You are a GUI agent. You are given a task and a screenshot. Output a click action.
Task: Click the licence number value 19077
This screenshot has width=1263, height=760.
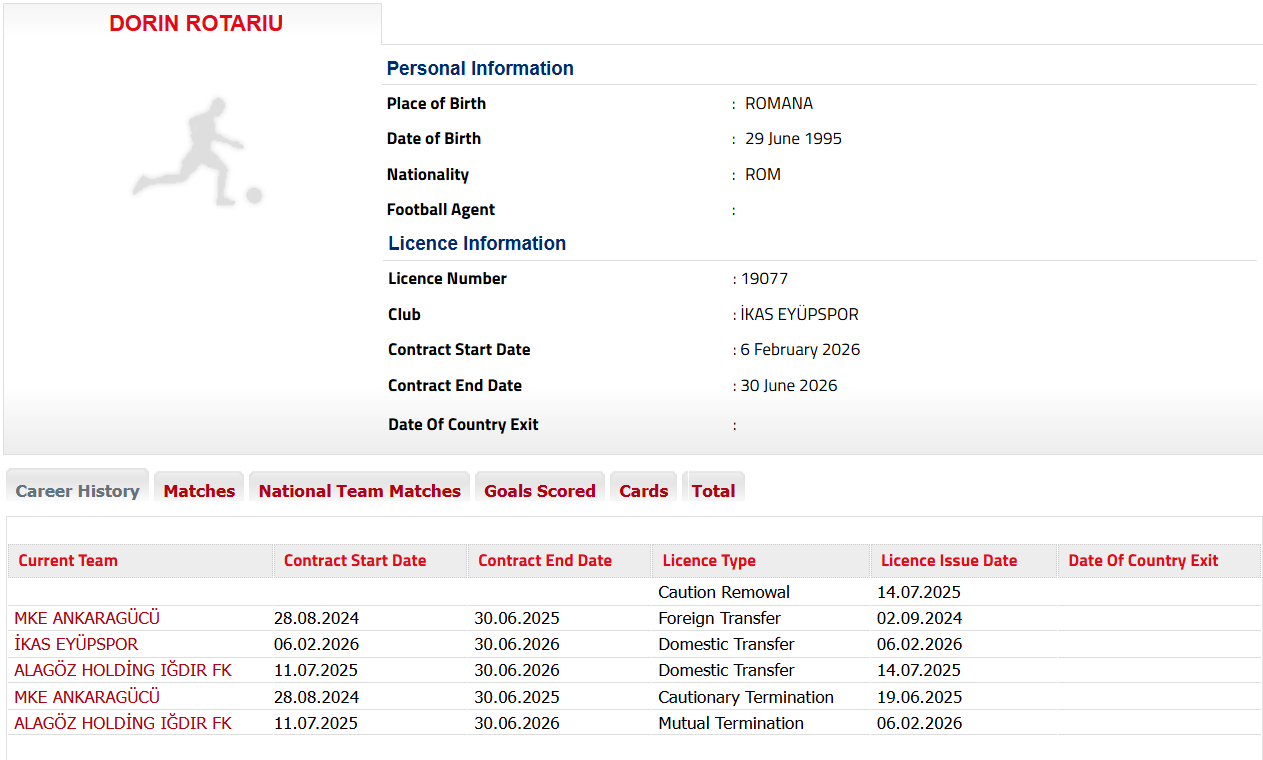tap(764, 279)
